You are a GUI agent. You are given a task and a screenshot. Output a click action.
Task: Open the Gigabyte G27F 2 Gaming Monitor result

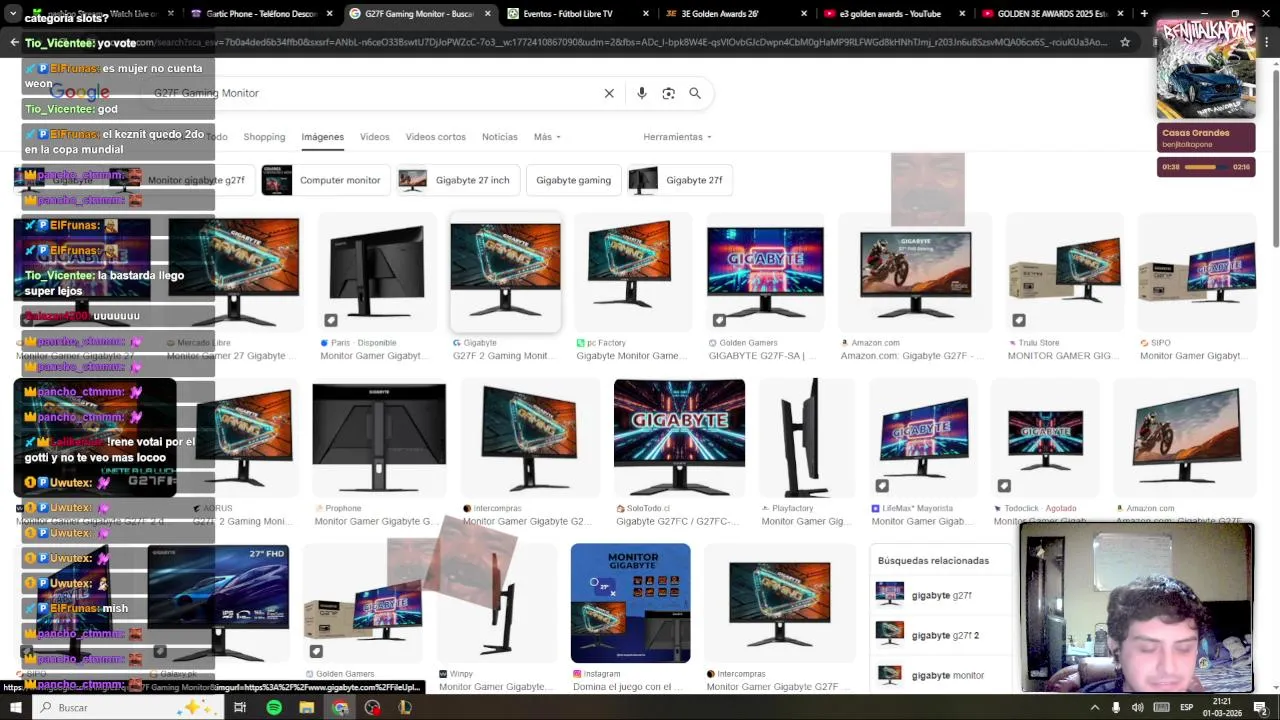pyautogui.click(x=505, y=272)
